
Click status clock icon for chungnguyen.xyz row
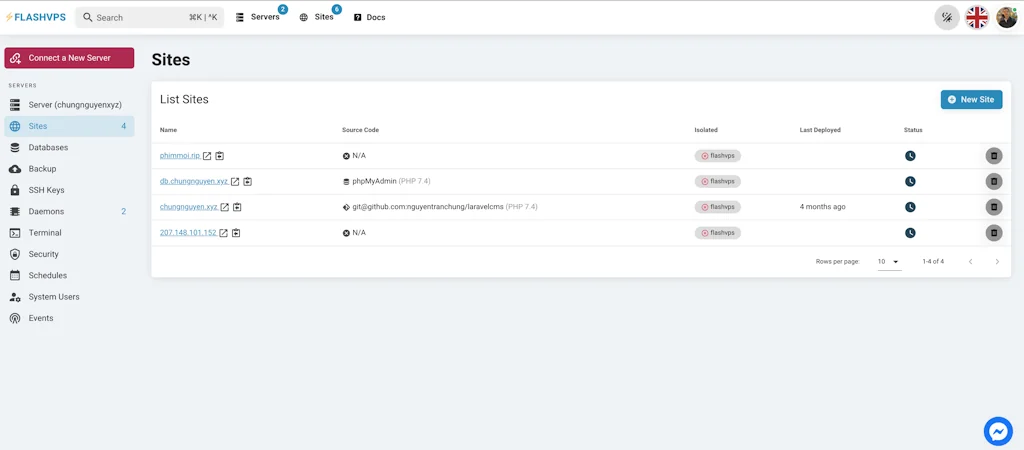910,207
